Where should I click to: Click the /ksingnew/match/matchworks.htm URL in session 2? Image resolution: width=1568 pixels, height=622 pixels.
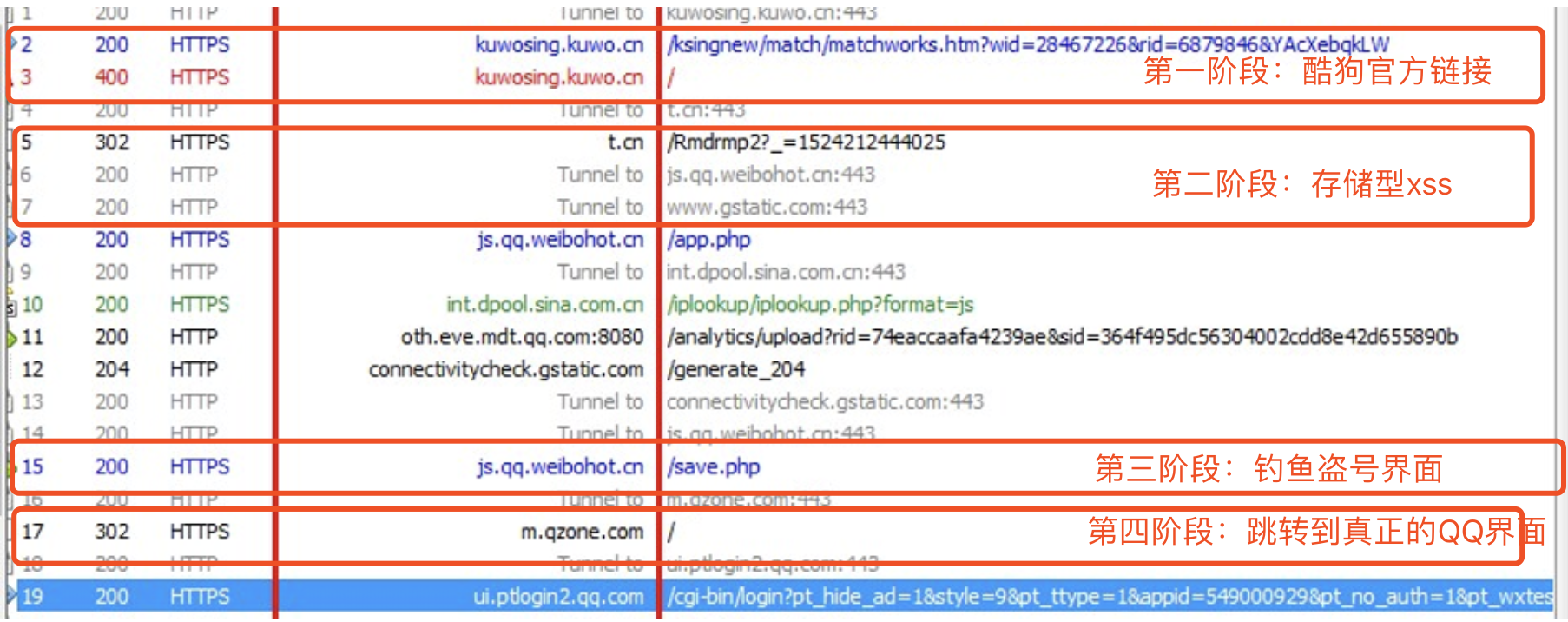point(1028,45)
